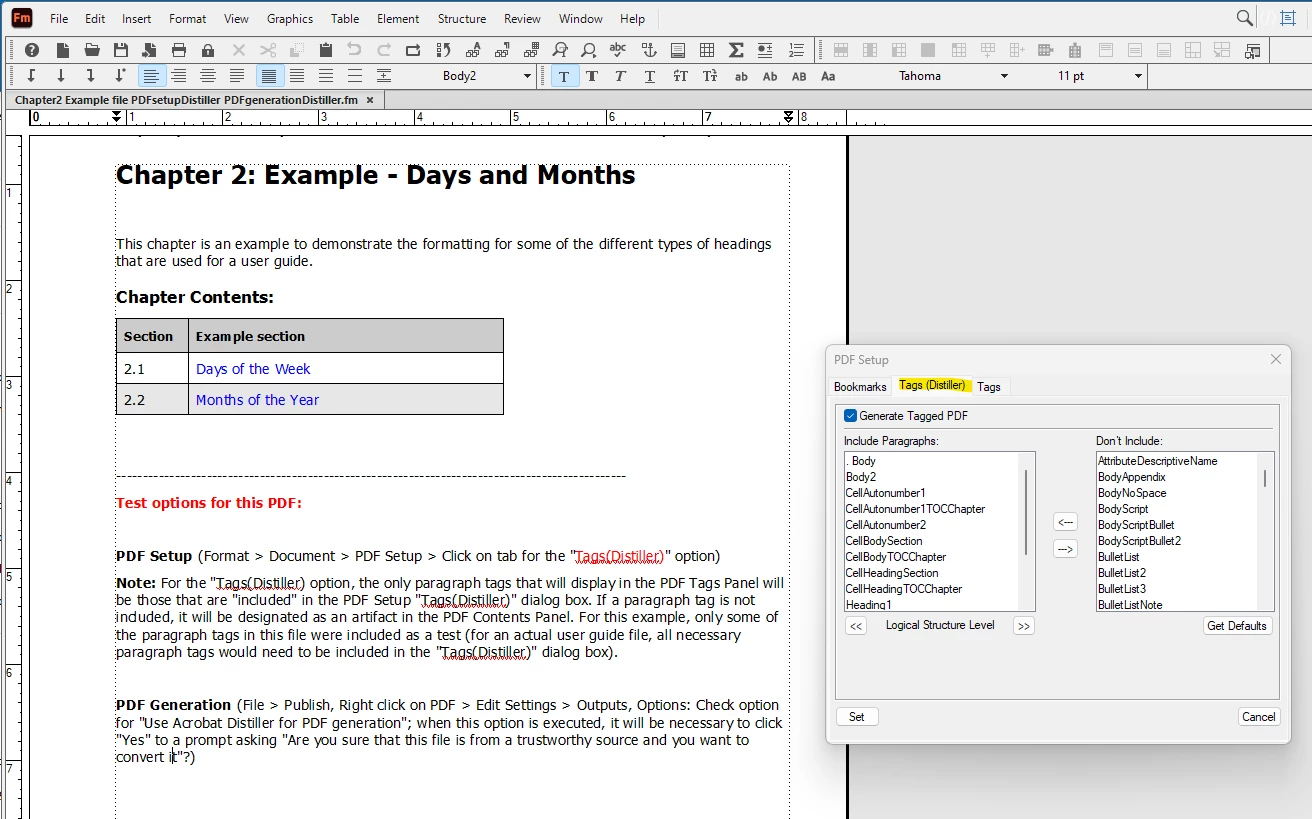Screen dimensions: 1312x819
Task: Select the plain text T button
Action: pos(564,76)
